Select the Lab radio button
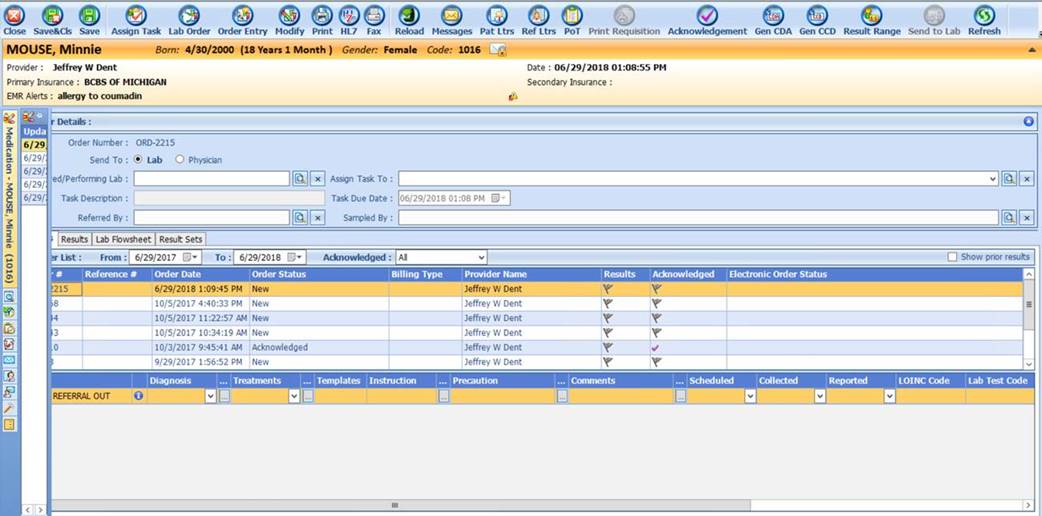This screenshot has width=1042, height=516. [138, 160]
